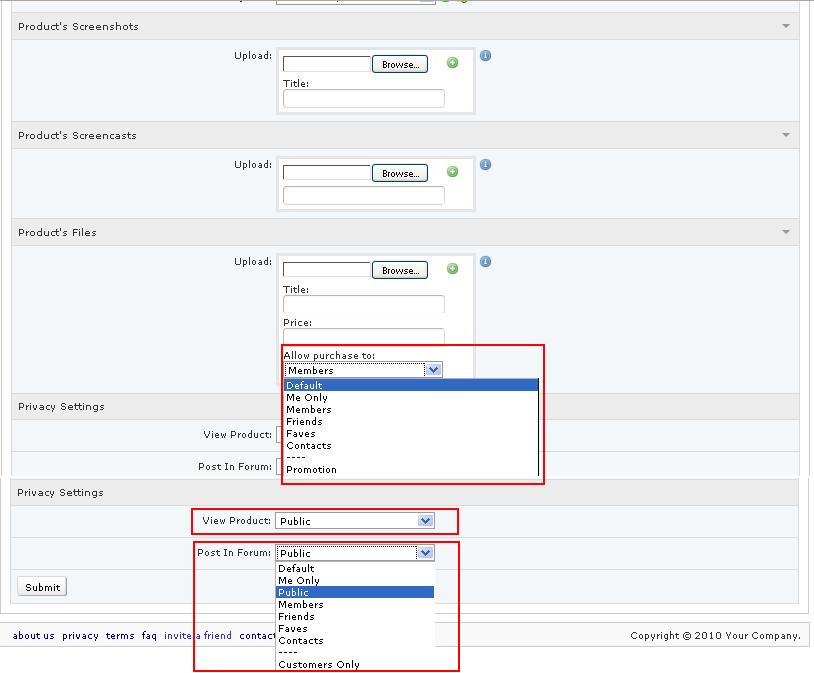Open the faq footer link
This screenshot has height=673, width=814.
[x=149, y=636]
